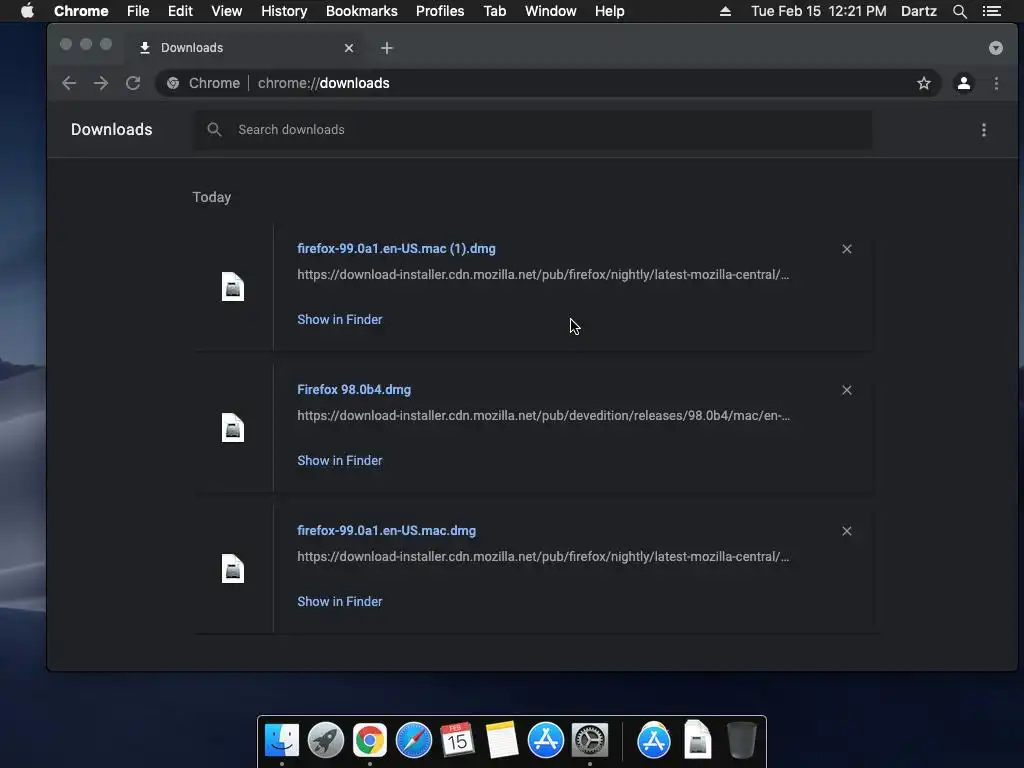This screenshot has height=768, width=1024.
Task: Click file icon of firefox-99.0a1.en-US.mac (1).dmg
Action: click(x=232, y=287)
